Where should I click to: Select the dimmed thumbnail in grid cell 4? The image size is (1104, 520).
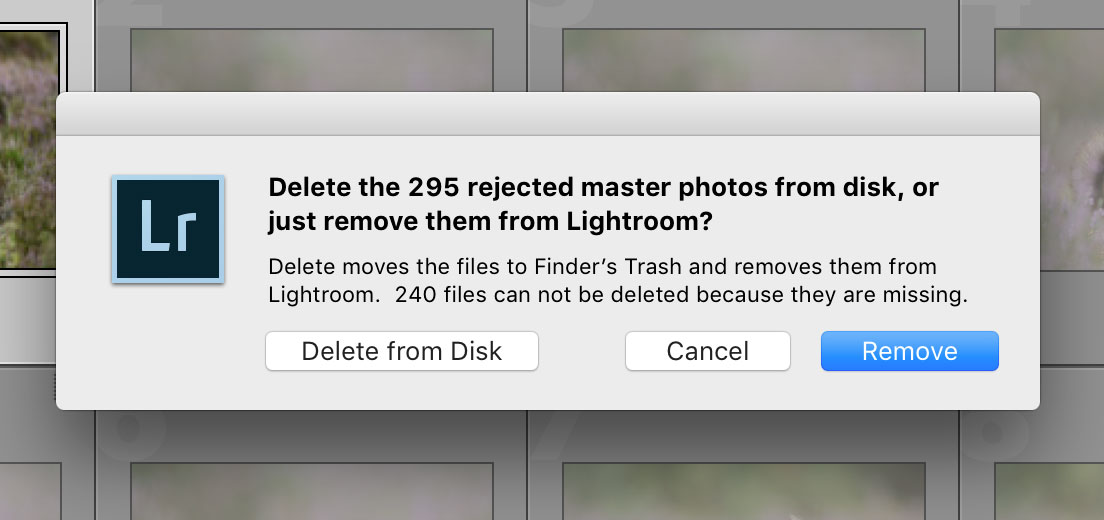click(1050, 149)
